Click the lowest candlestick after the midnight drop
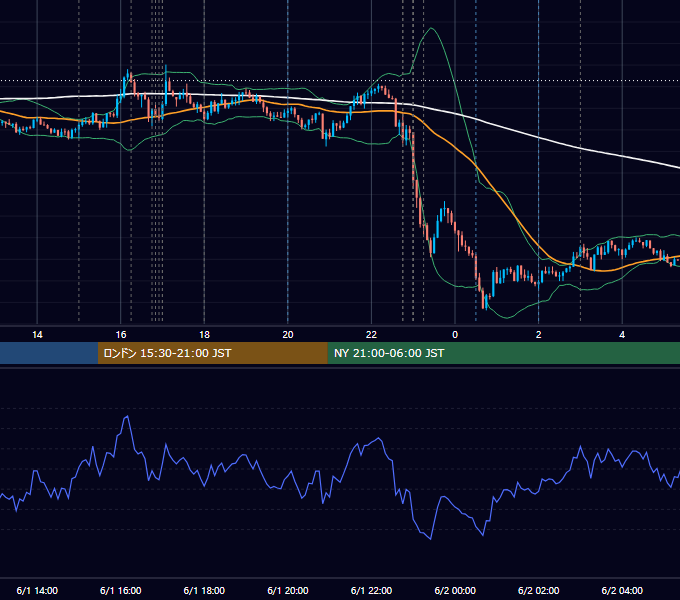The height and width of the screenshot is (600, 680). pos(485,301)
